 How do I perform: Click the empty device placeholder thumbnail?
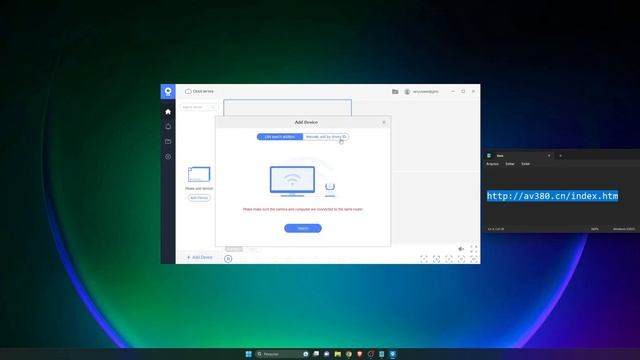[x=199, y=174]
